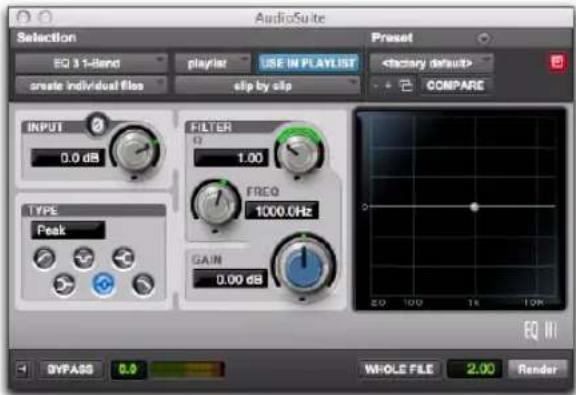Click the filter Q knob
Screen dimensions: 576x395
coord(299,151)
